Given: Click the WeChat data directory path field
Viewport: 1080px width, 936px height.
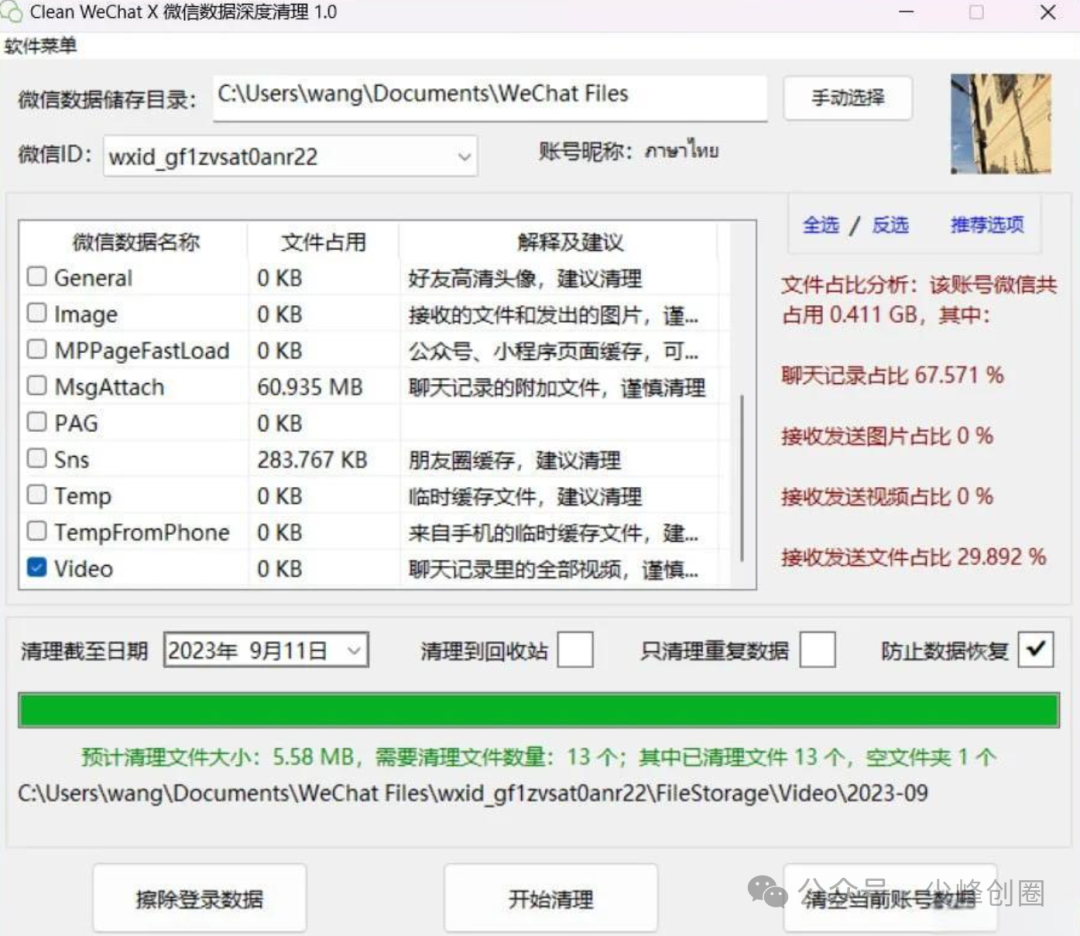Looking at the screenshot, I should [x=490, y=98].
